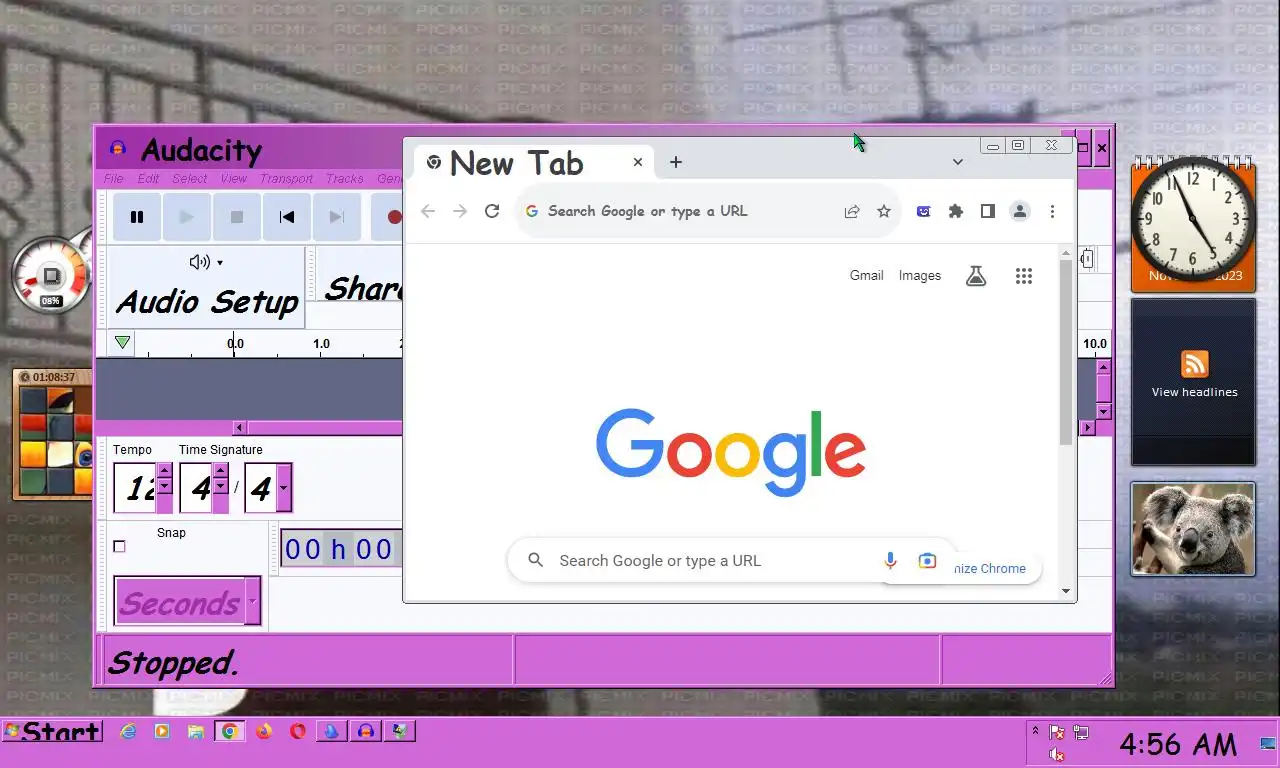Open Audacity's Audio Setup button

point(207,287)
